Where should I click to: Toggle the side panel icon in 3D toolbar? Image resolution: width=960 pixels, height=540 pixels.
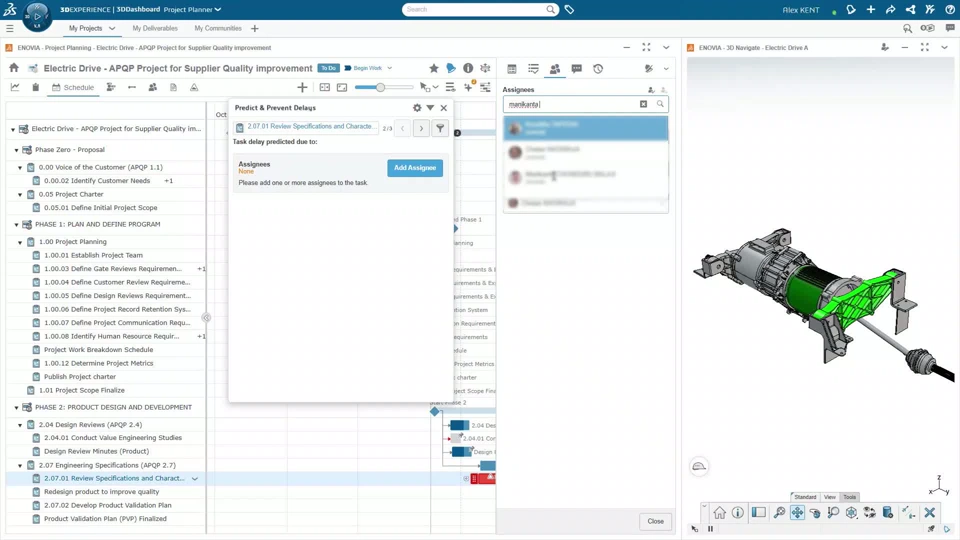point(759,512)
